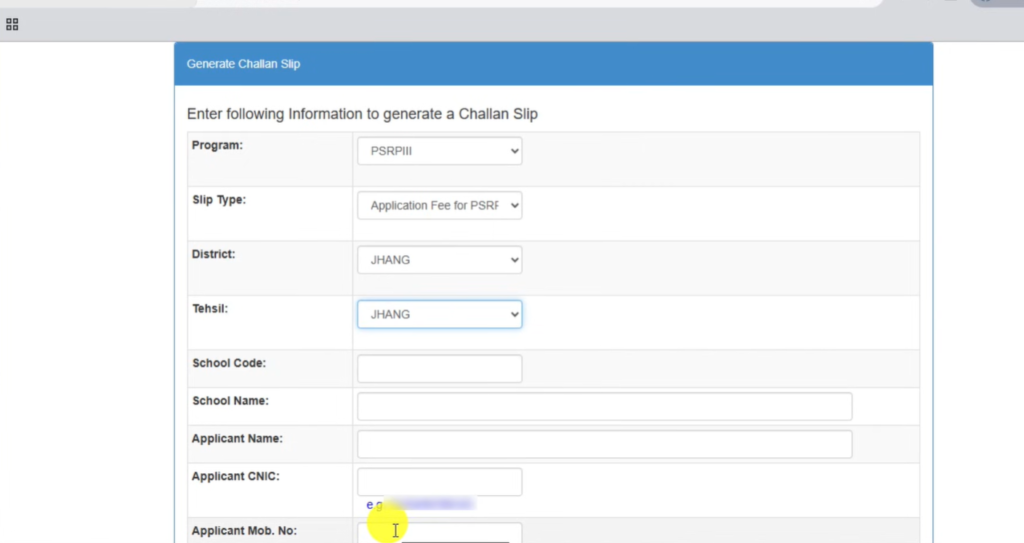Click the Tehsil label text
The height and width of the screenshot is (543, 1024).
click(210, 309)
